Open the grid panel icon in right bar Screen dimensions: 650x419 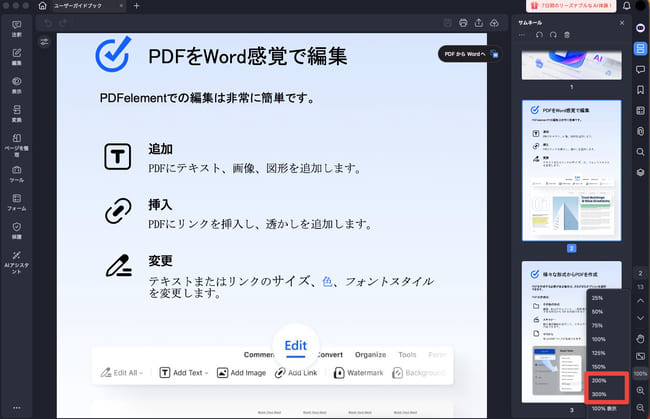coord(640,110)
